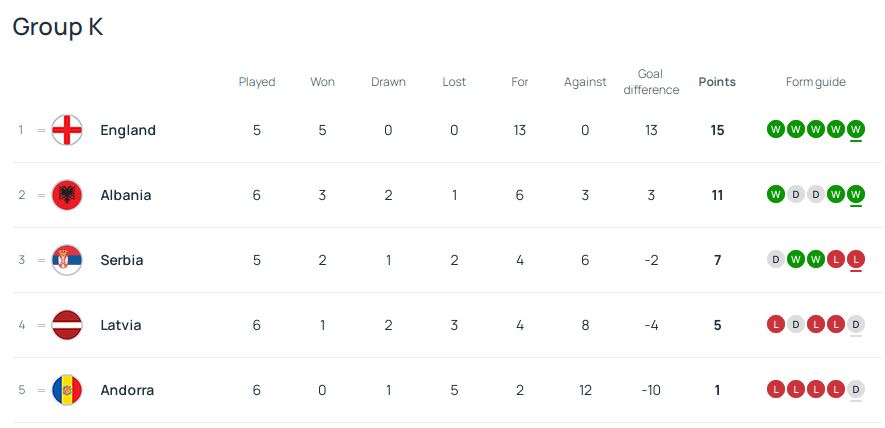Click England's most recent underlined win badge

click(x=855, y=130)
